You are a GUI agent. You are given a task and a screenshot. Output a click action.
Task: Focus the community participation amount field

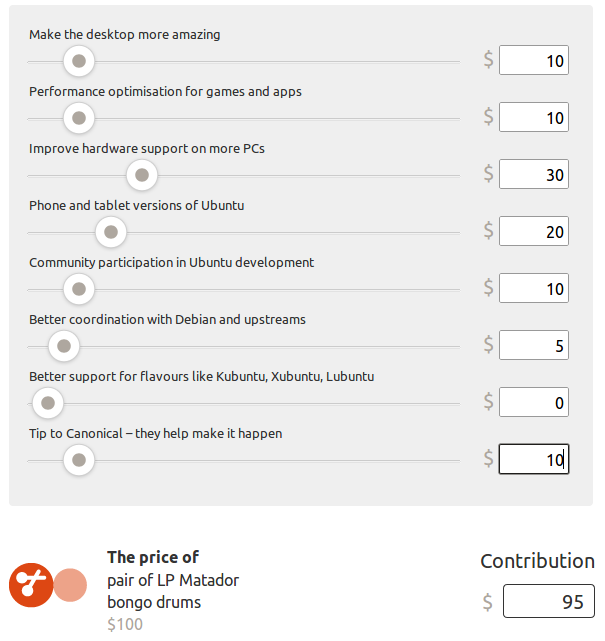534,289
